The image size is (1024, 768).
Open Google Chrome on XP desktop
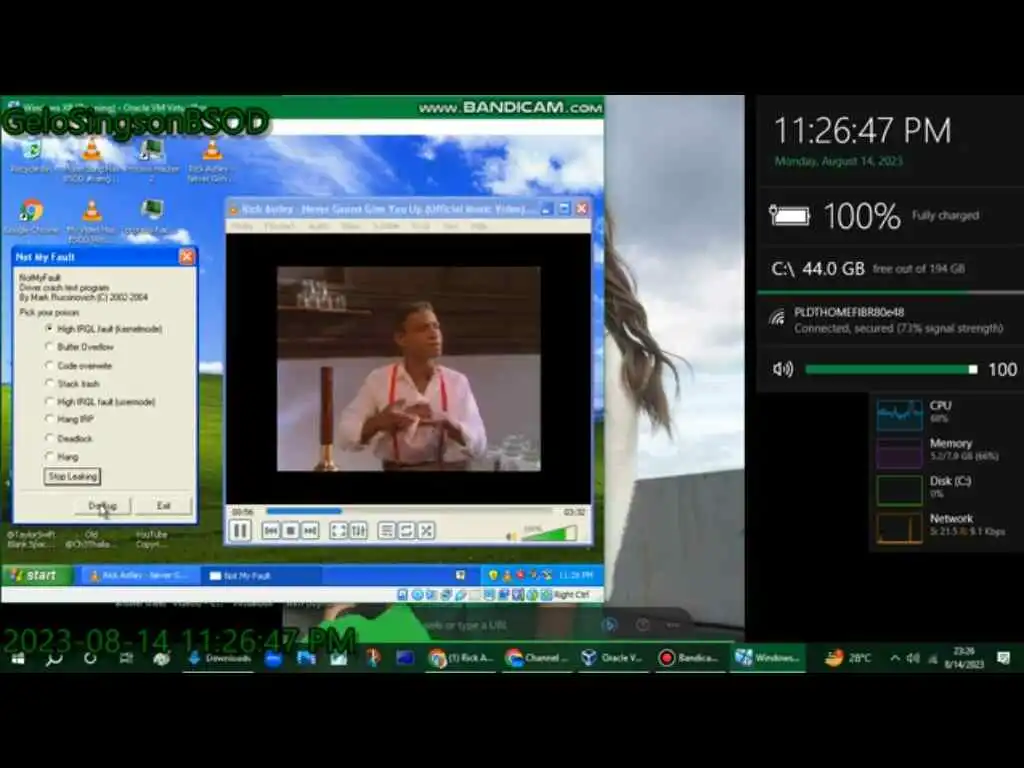tap(31, 217)
